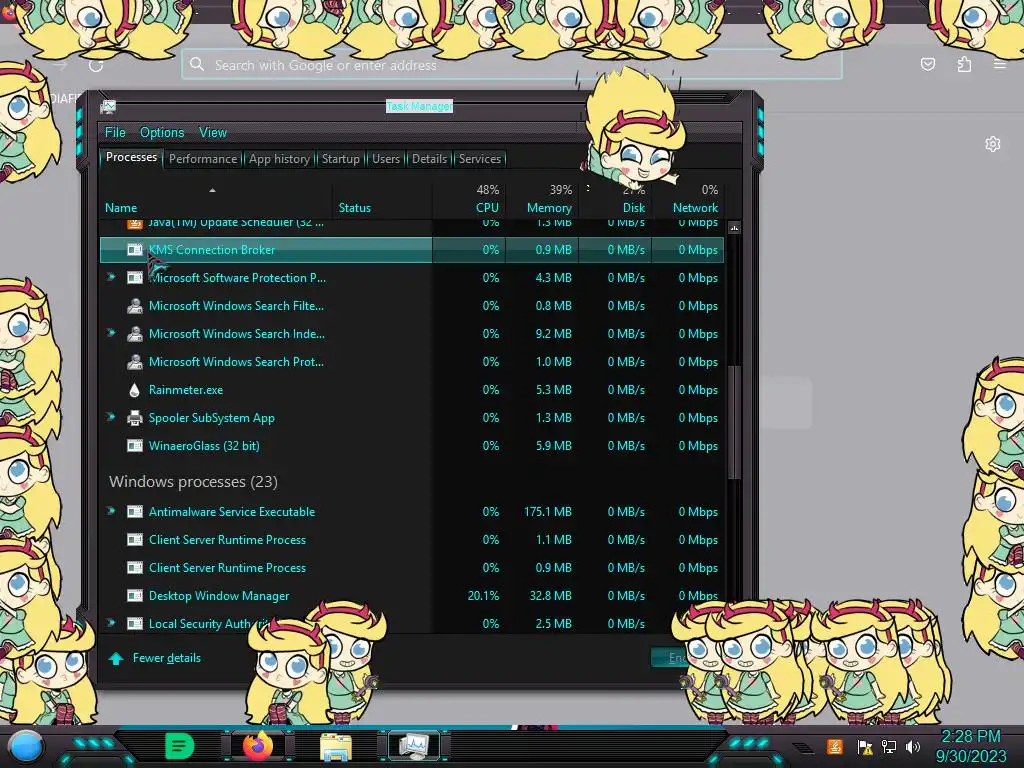Open the File menu in Task Manager
This screenshot has width=1024, height=768.
[115, 133]
